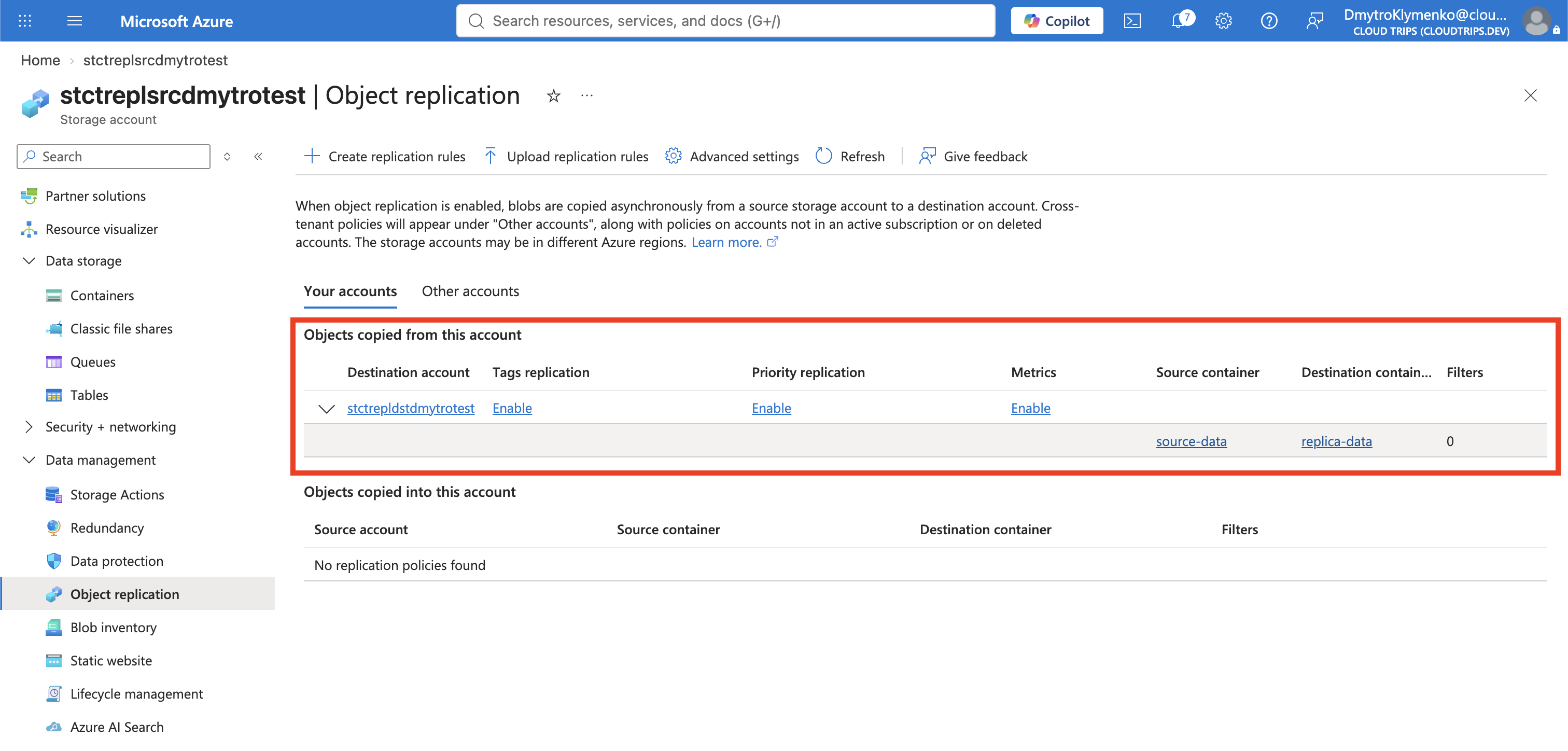
Task: Click Create replication rules
Action: point(385,157)
